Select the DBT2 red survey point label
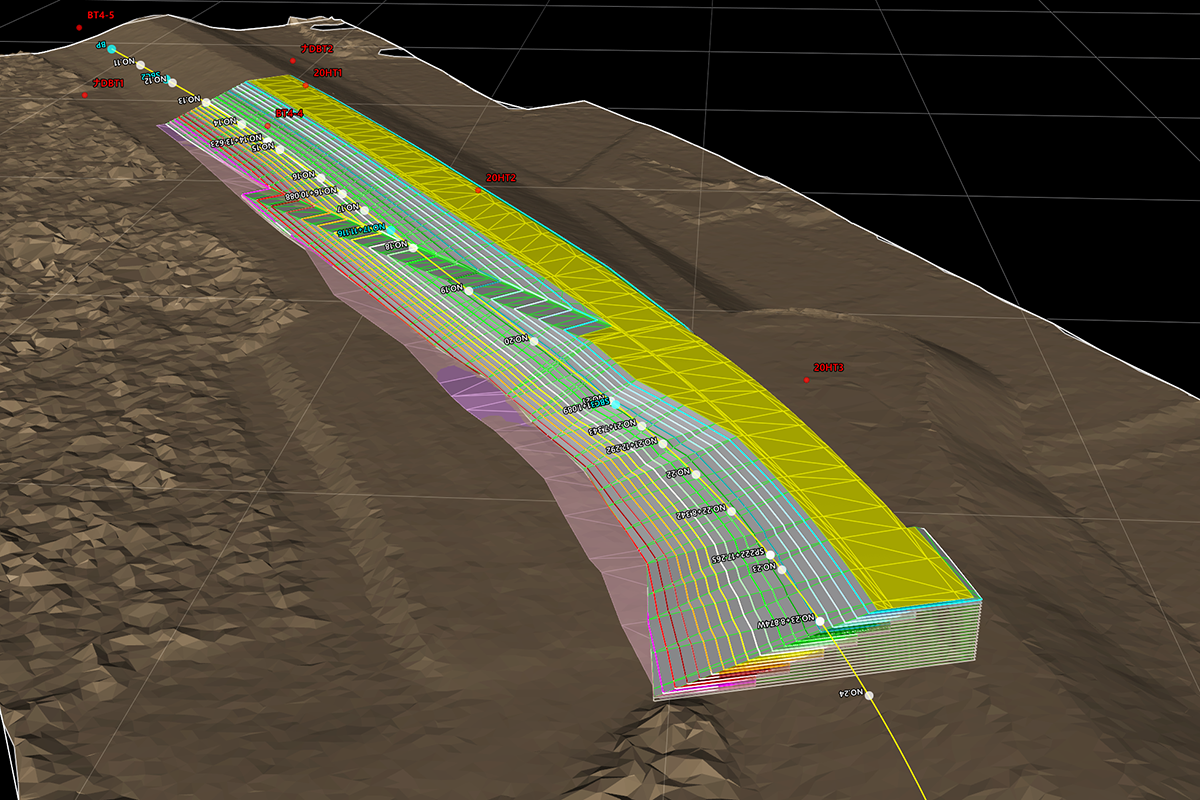The width and height of the screenshot is (1200, 800). 317,48
